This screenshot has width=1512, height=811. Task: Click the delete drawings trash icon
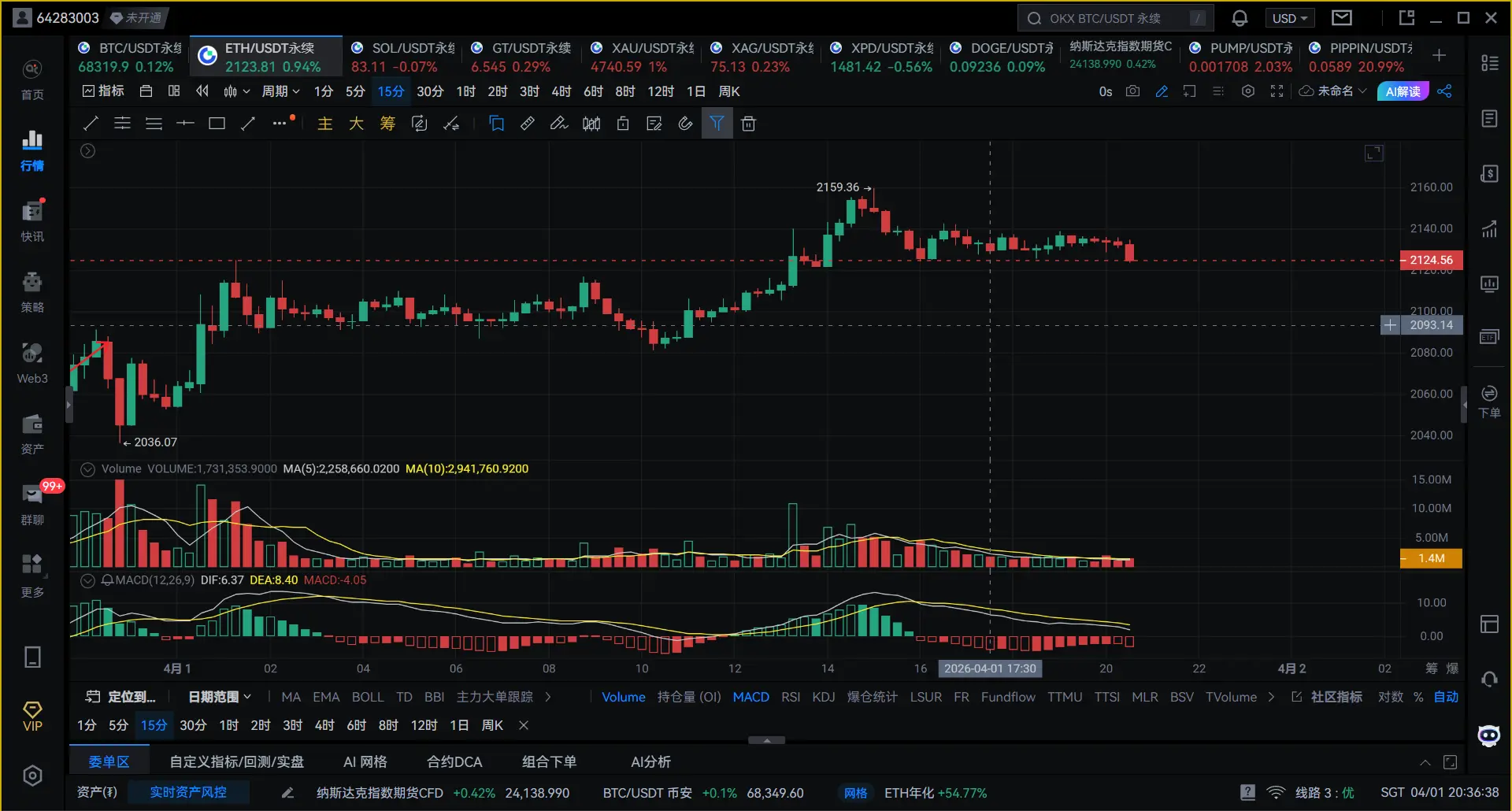click(x=748, y=124)
